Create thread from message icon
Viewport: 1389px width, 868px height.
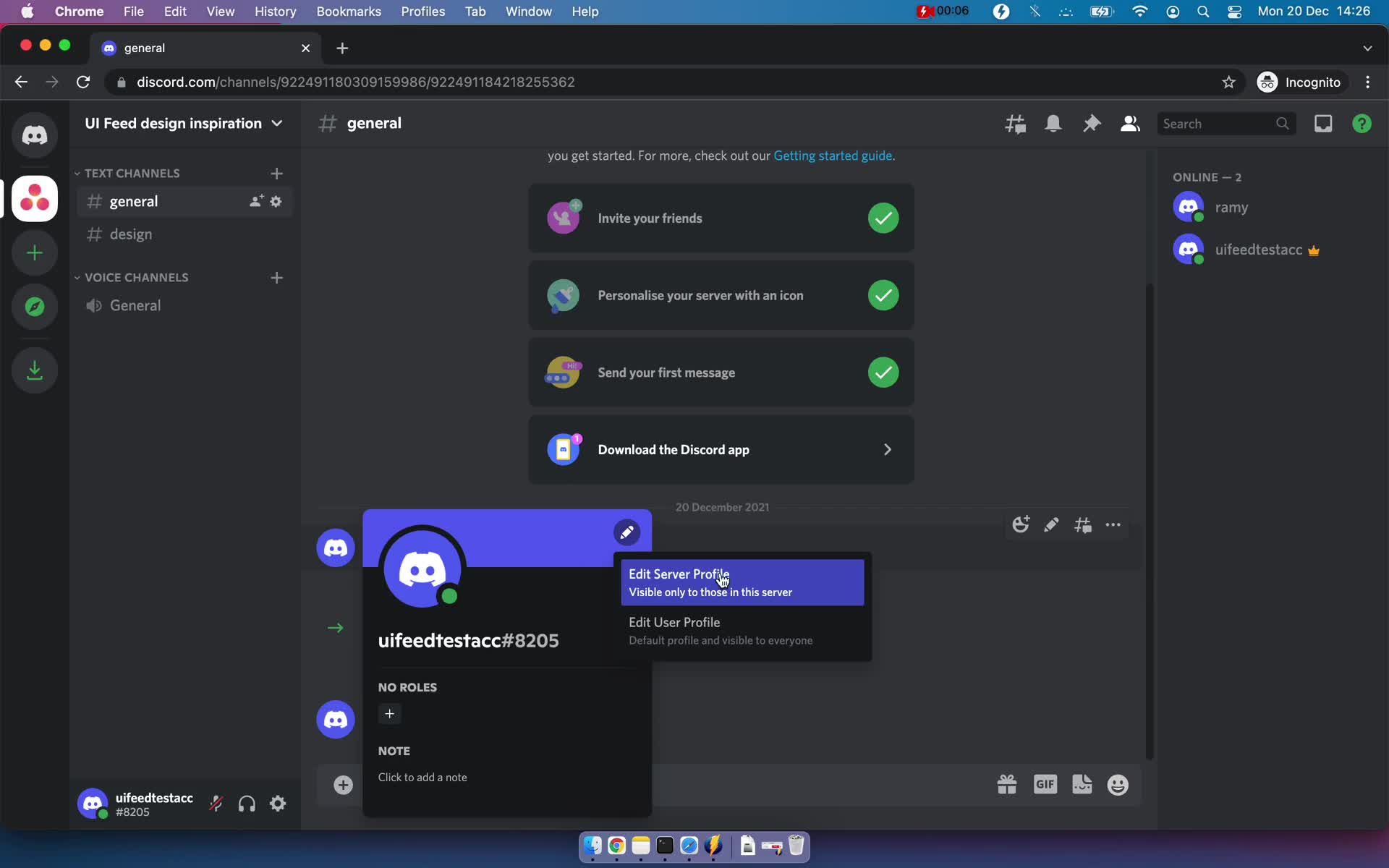point(1082,525)
